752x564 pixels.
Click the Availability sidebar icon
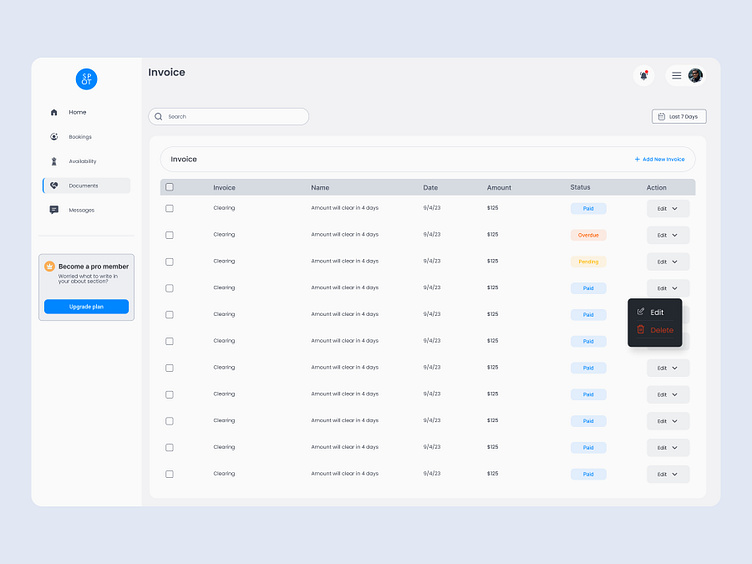coord(54,161)
